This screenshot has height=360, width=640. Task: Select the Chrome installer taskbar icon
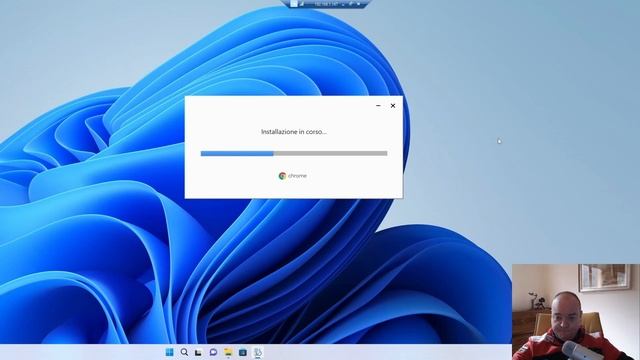[258, 352]
